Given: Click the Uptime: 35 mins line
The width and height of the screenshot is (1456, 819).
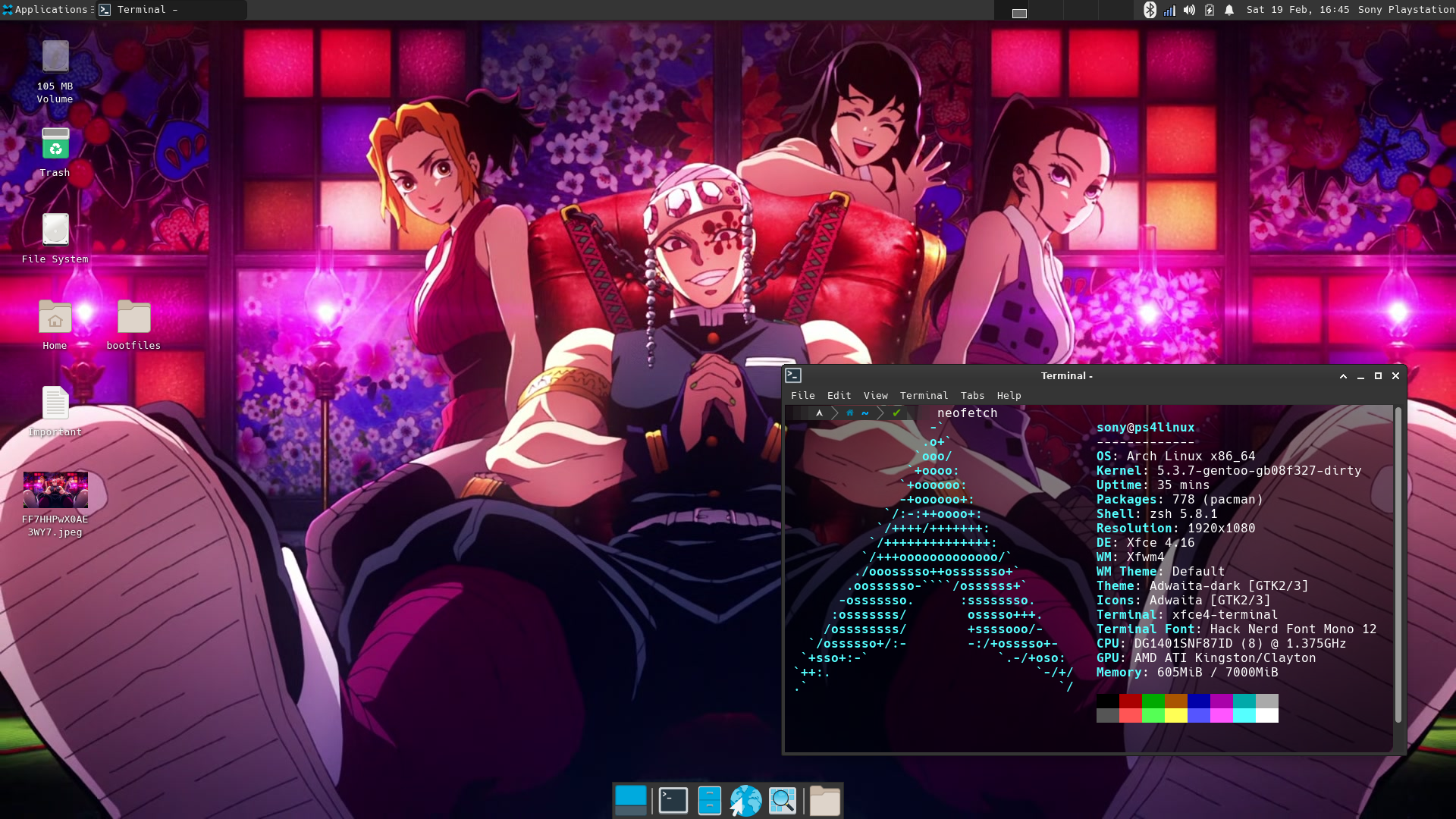Looking at the screenshot, I should point(1153,485).
